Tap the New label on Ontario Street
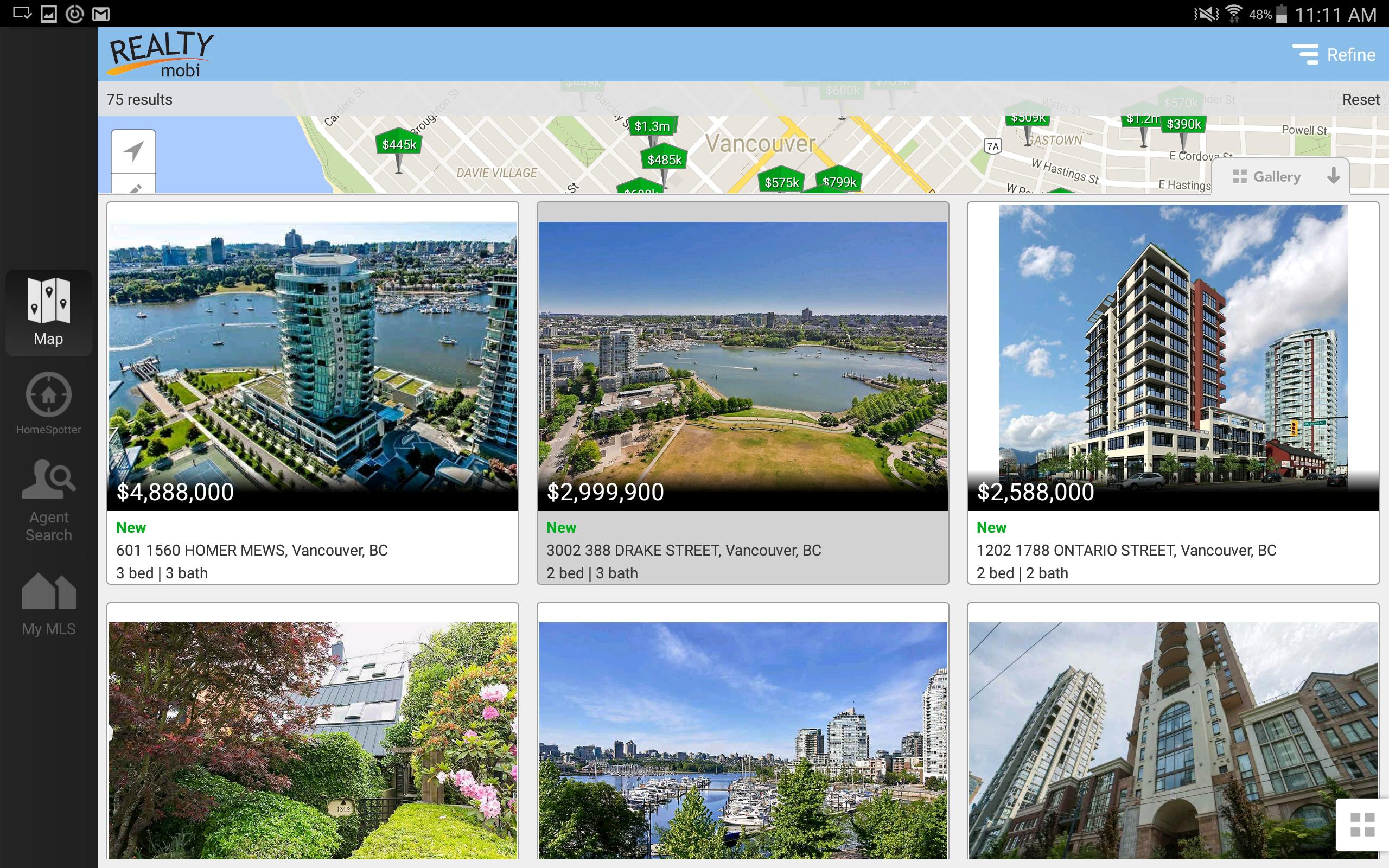 pyautogui.click(x=991, y=527)
